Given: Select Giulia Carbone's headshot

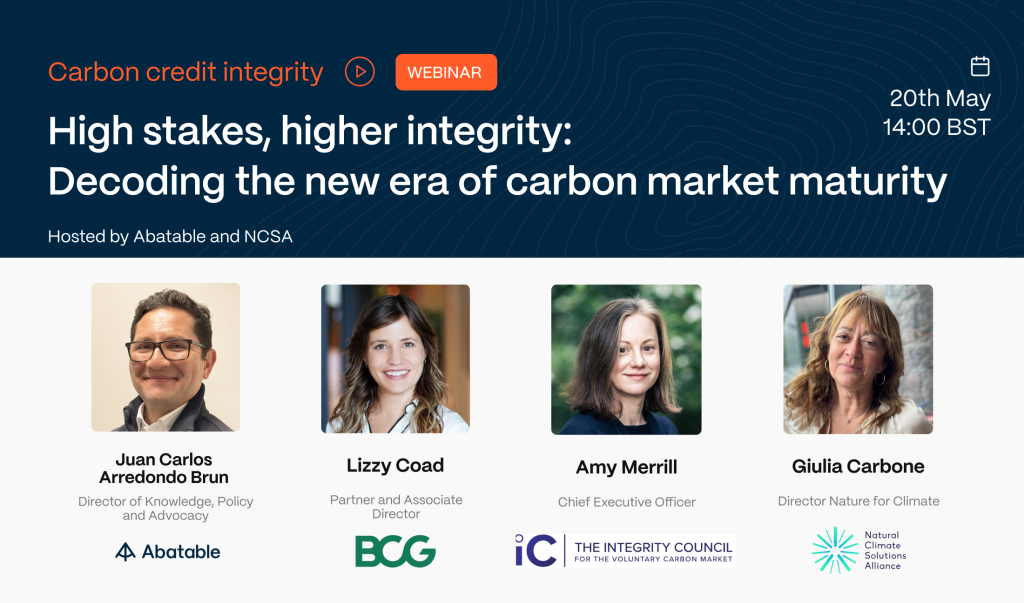Looking at the screenshot, I should [x=858, y=359].
